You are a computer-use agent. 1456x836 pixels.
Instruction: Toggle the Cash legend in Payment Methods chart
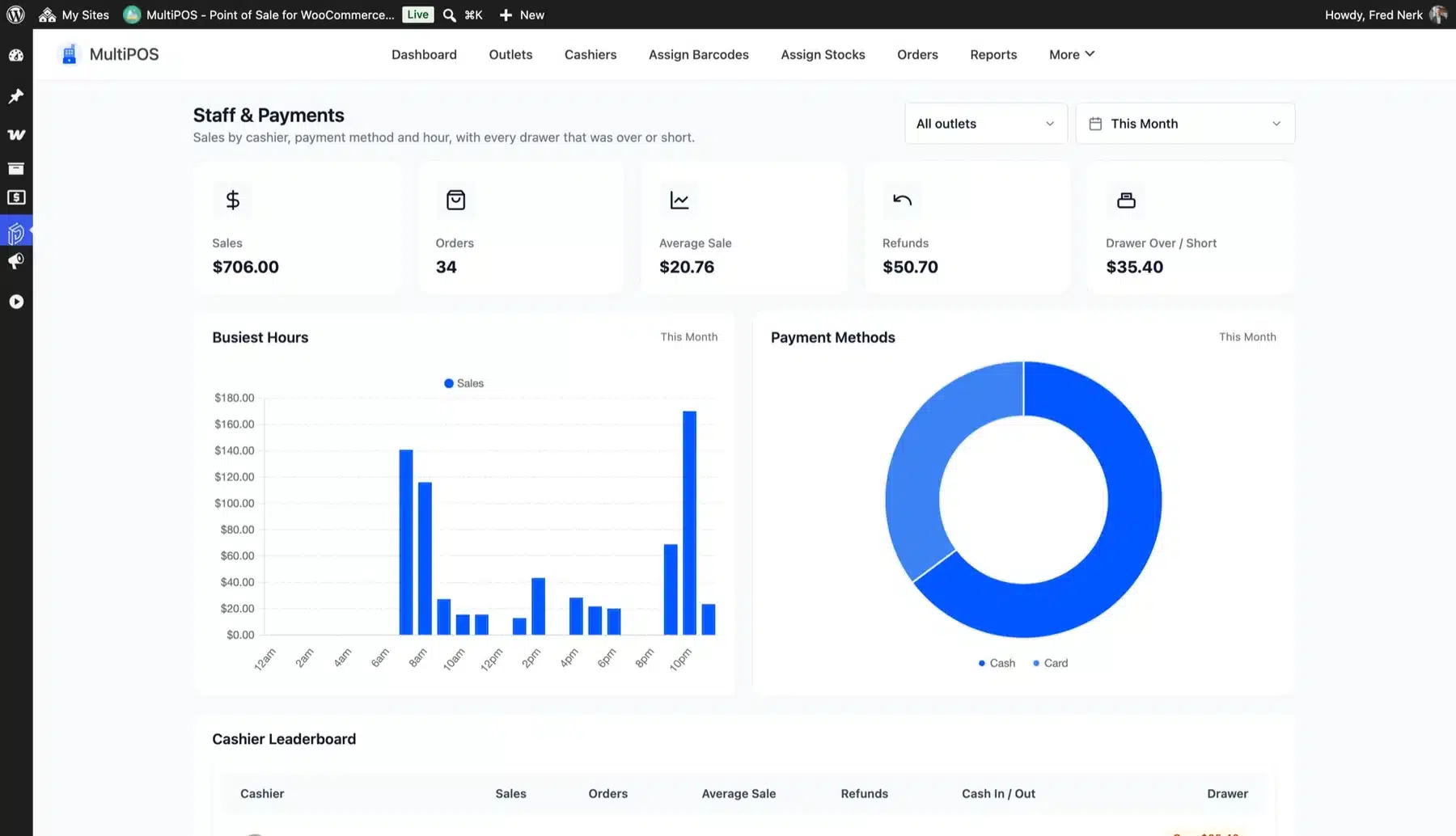[997, 663]
